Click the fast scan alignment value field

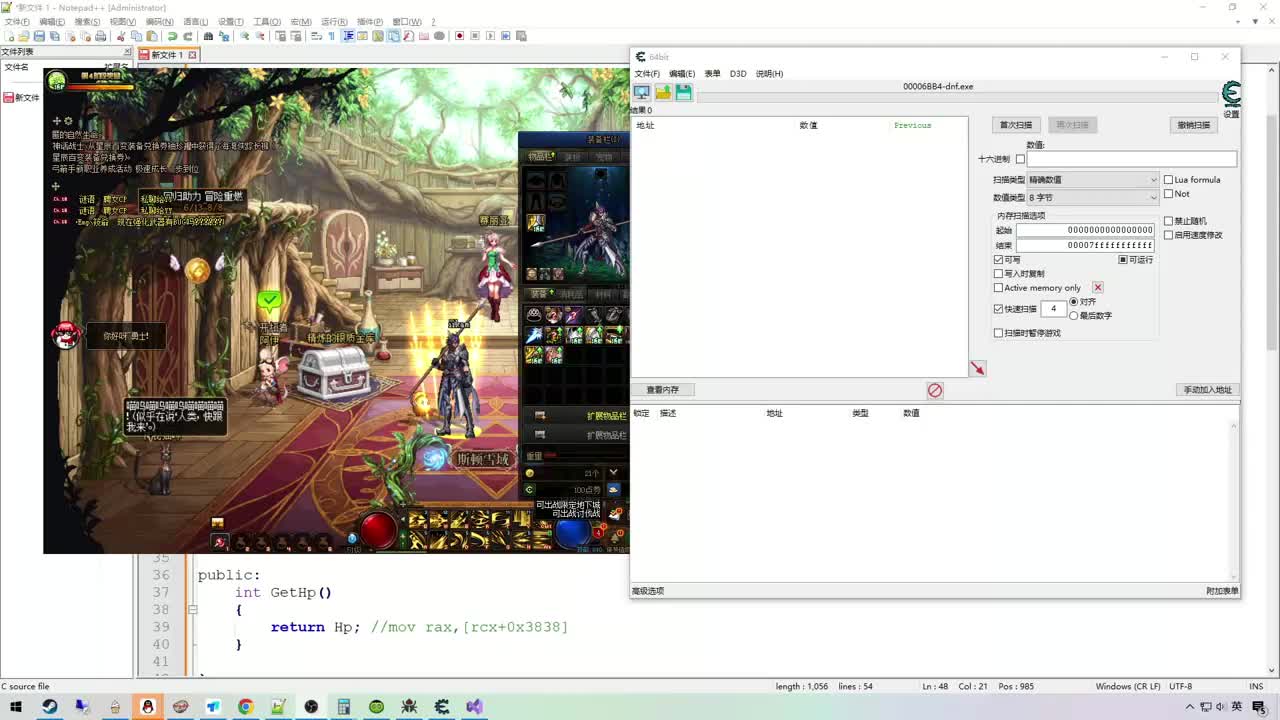(x=1053, y=309)
